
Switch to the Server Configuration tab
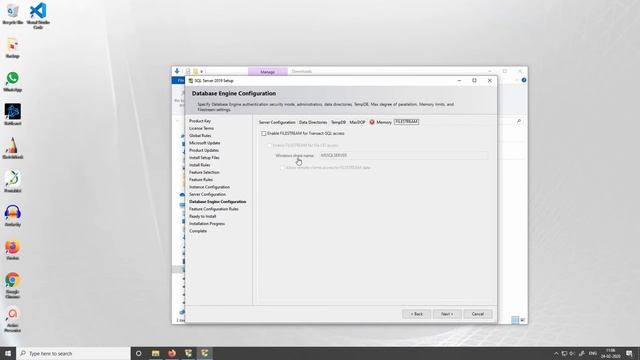277,122
